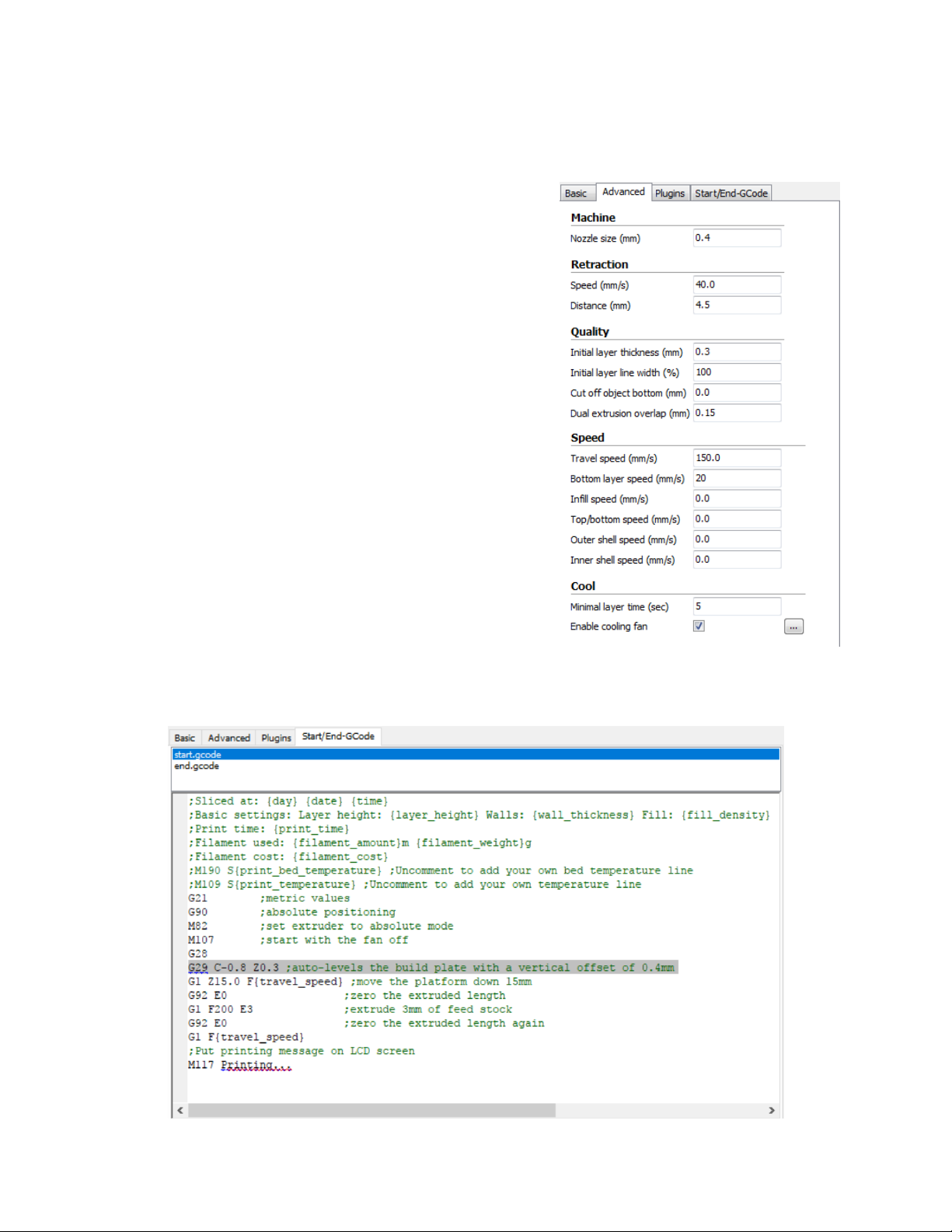Switch to Plugins tab in the upper settings panel

pos(670,194)
